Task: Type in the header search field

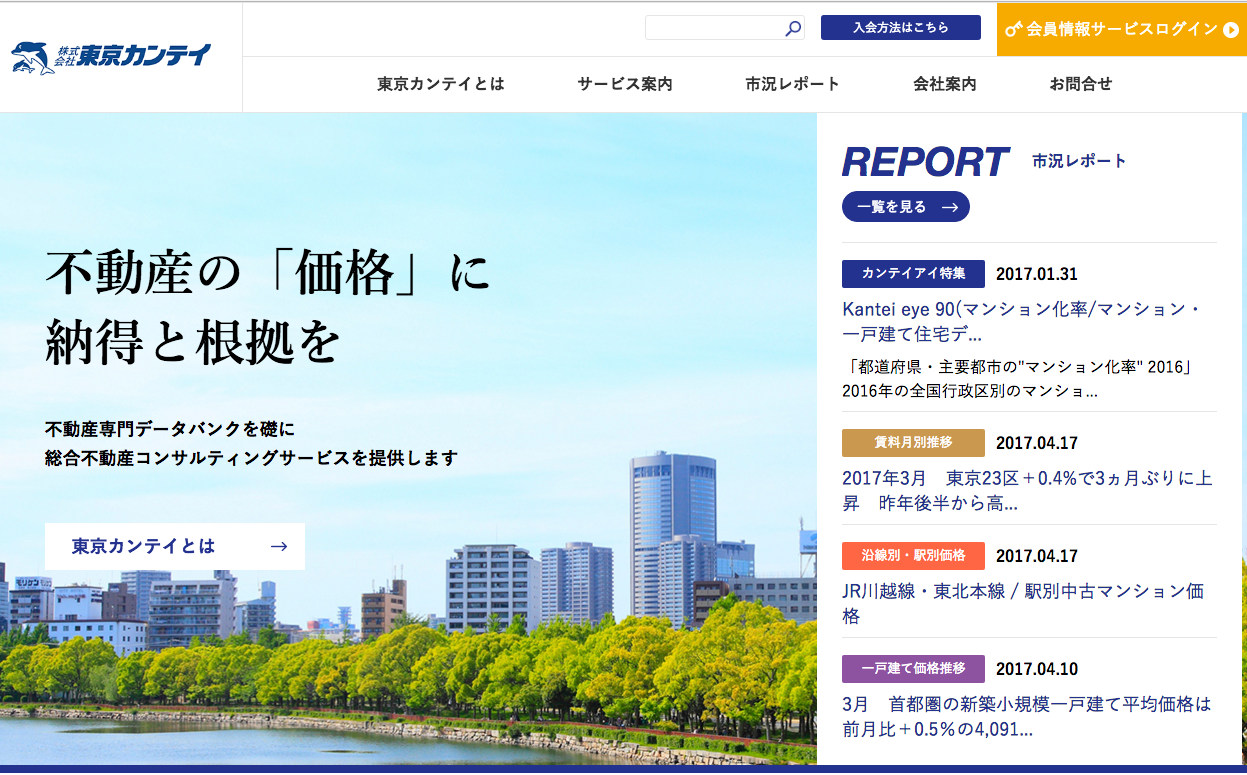Action: [x=714, y=28]
